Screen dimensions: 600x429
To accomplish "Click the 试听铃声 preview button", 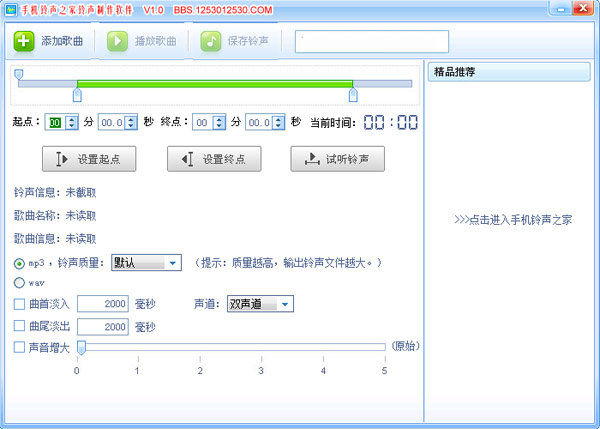I will [x=338, y=159].
